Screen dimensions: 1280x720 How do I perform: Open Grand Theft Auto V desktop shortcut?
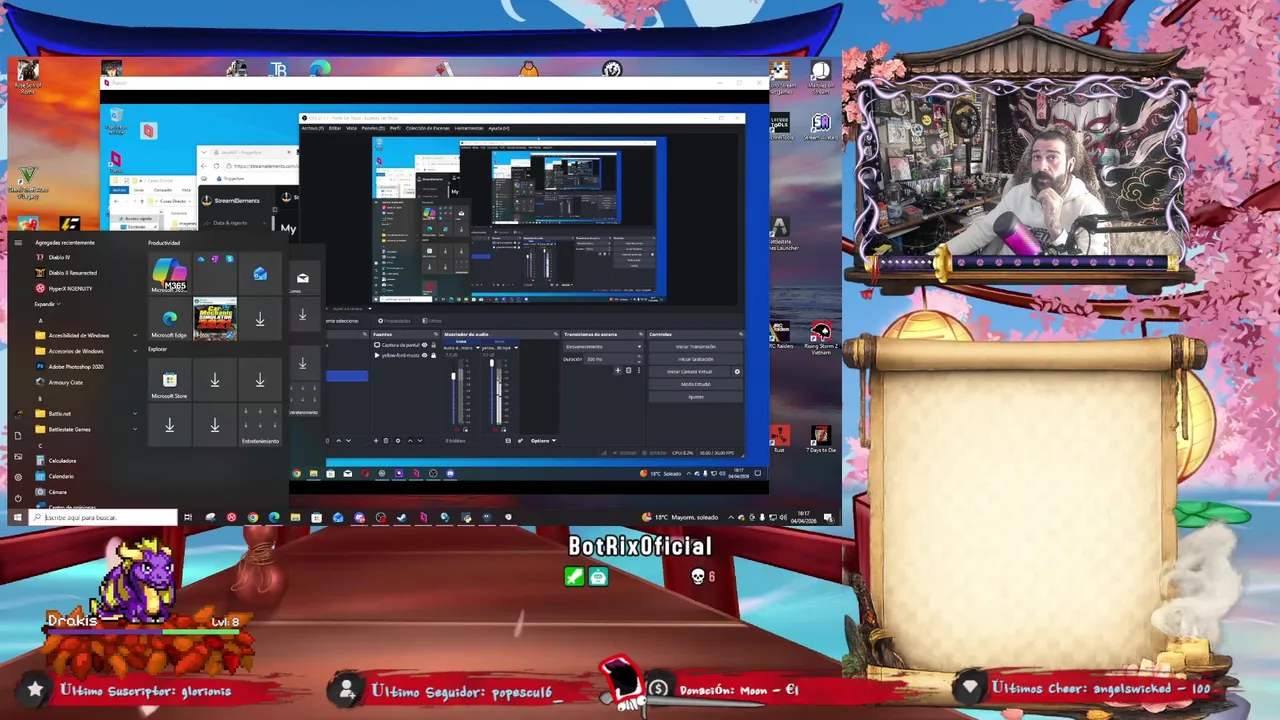tap(27, 180)
